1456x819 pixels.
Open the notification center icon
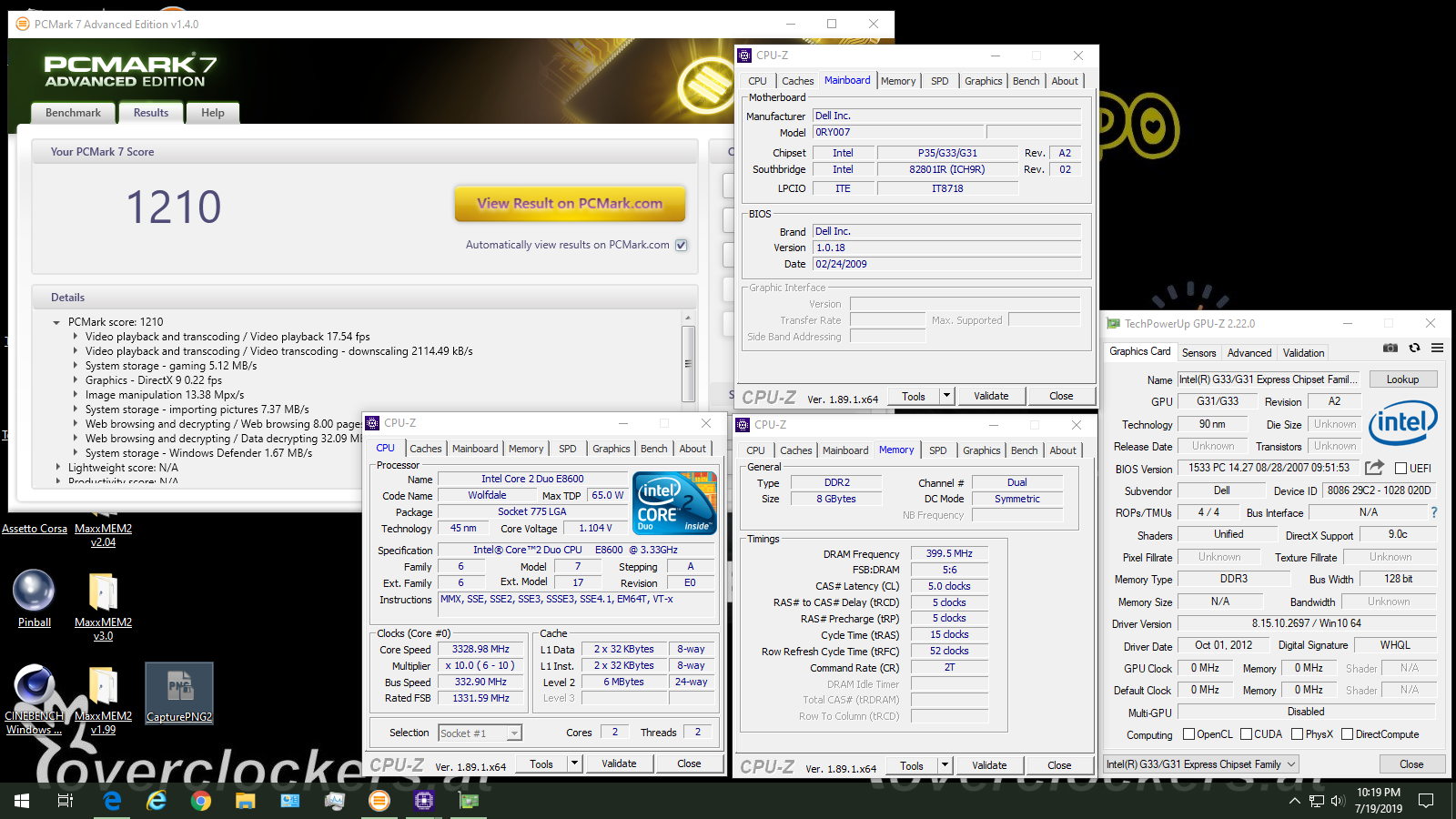pos(1426,801)
